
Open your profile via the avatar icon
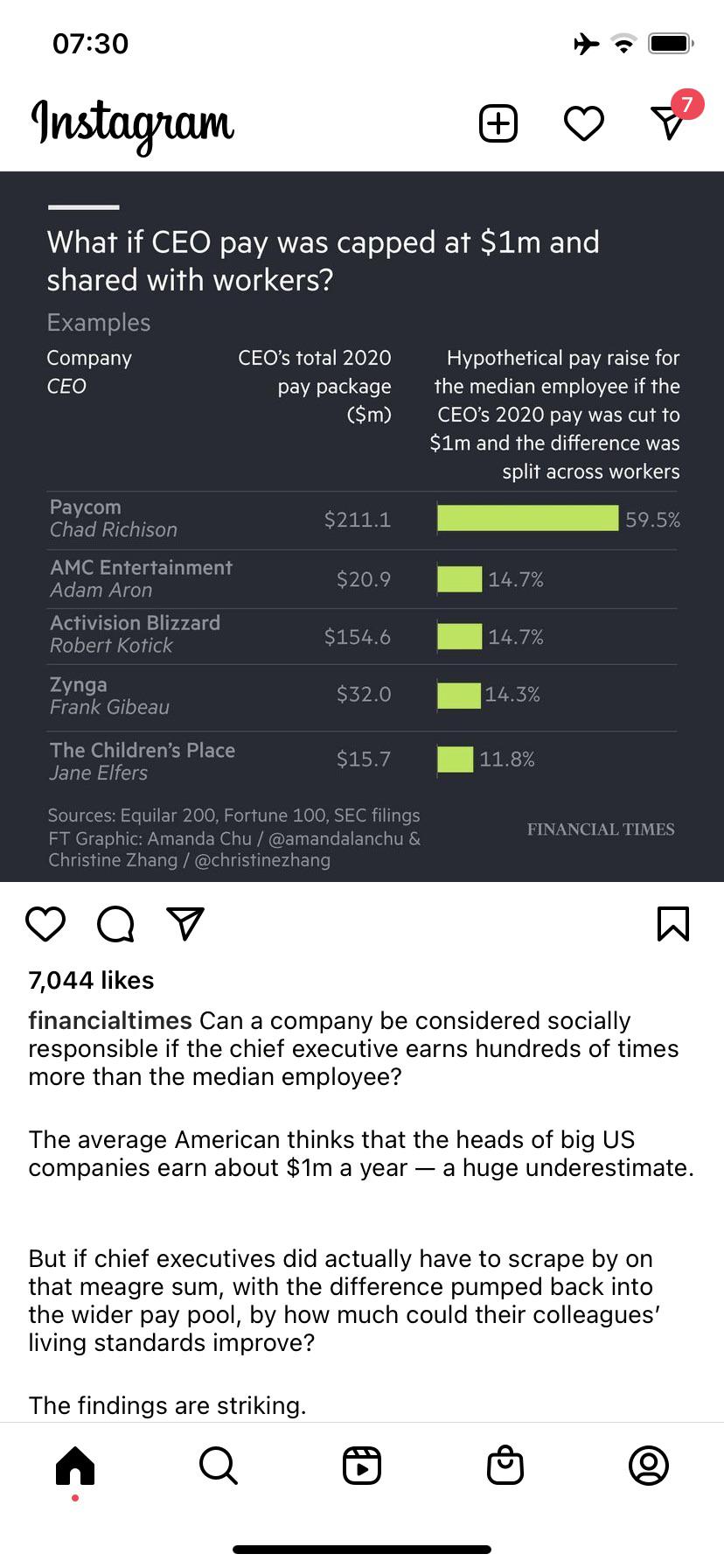coord(648,1466)
